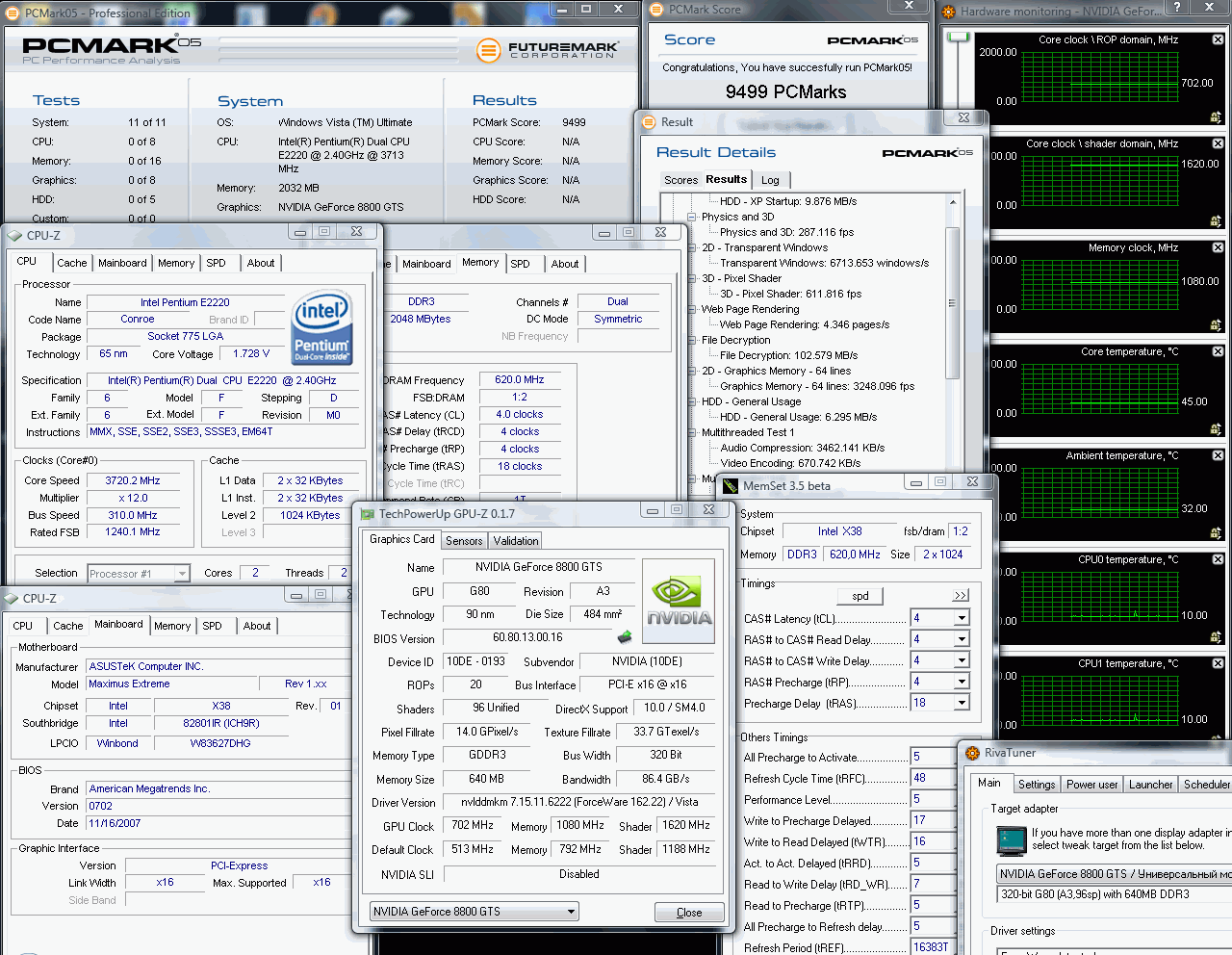Collapse the 2D - Transparent Windows node

[692, 247]
